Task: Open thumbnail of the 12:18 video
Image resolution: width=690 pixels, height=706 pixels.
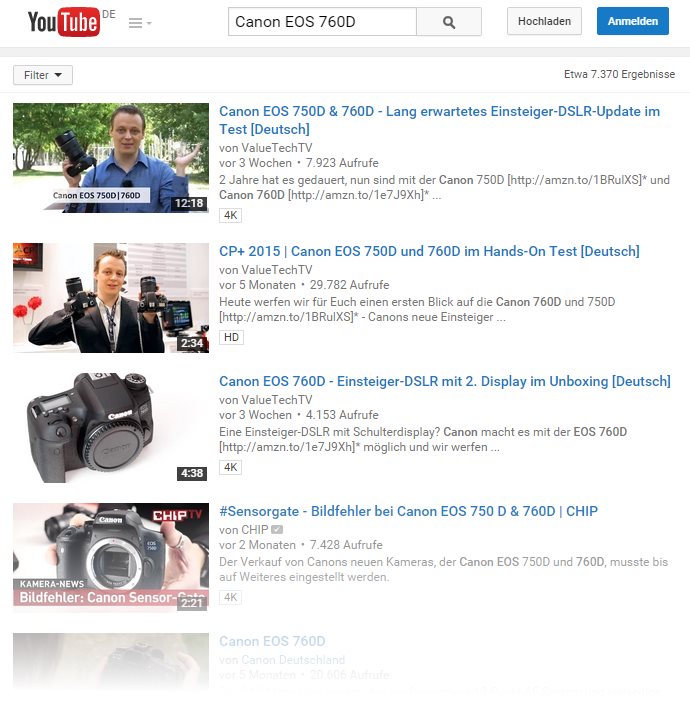Action: pyautogui.click(x=111, y=158)
